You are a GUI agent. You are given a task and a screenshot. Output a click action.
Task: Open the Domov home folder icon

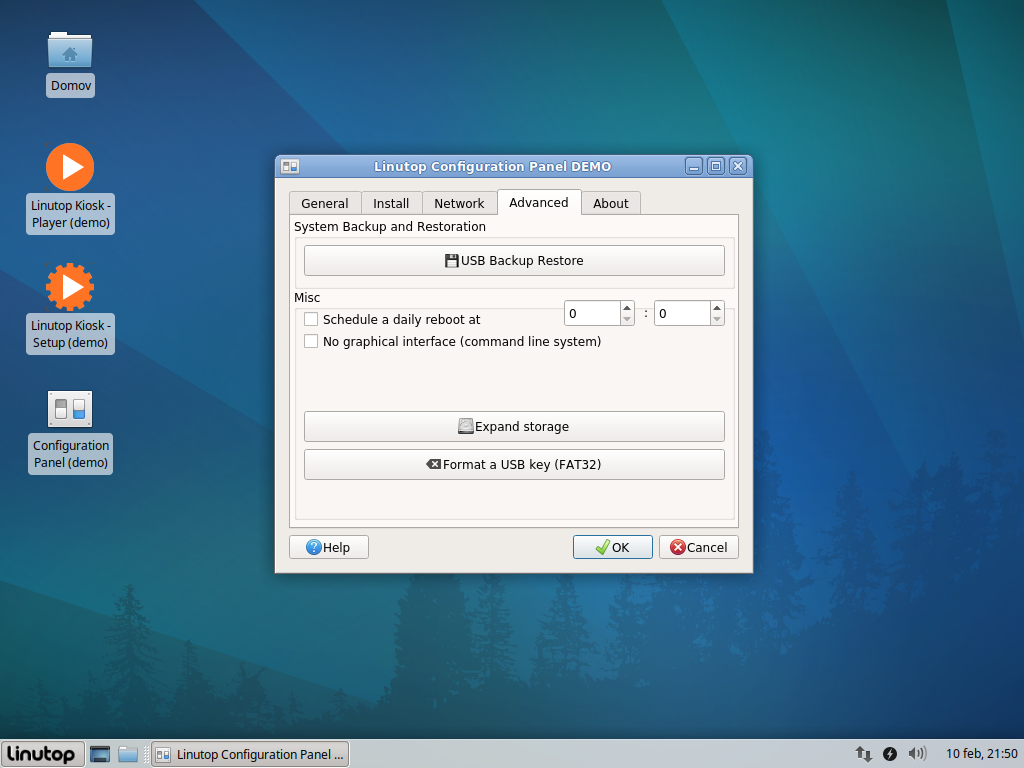70,50
